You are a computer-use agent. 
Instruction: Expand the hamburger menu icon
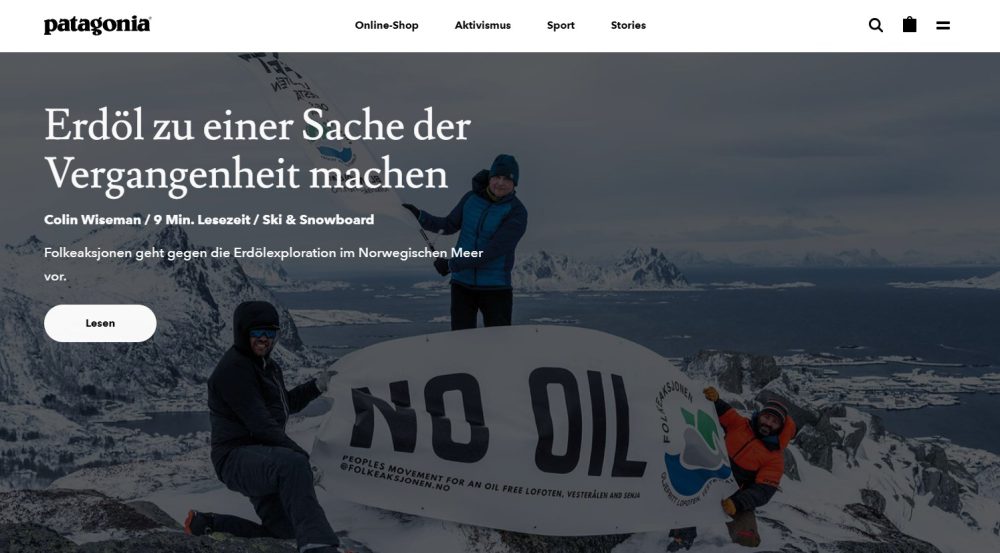point(943,26)
